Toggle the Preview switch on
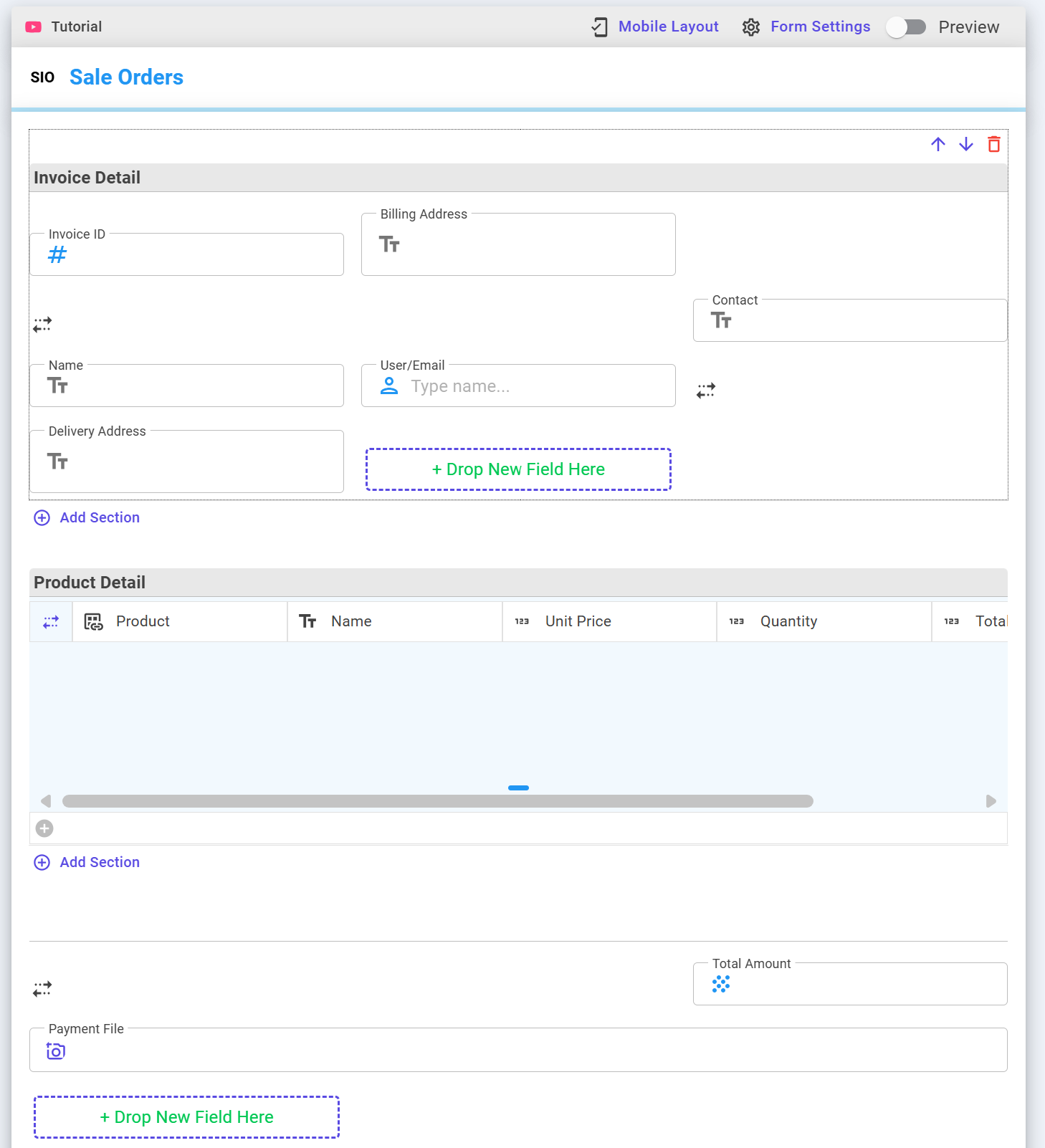Viewport: 1045px width, 1148px height. point(906,27)
